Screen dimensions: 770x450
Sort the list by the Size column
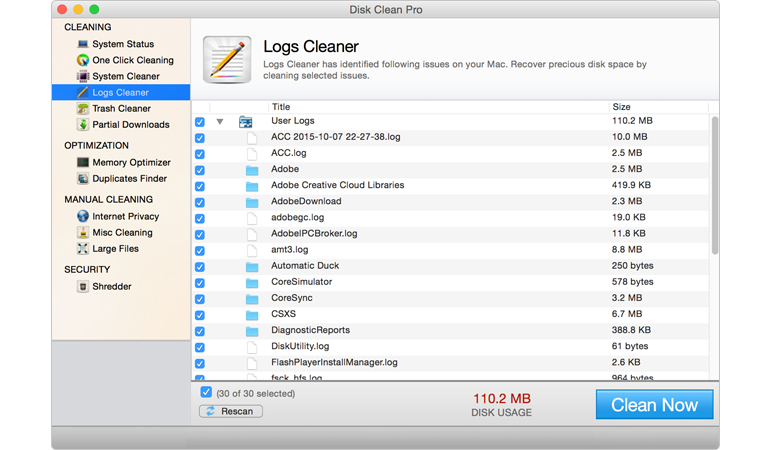(x=622, y=107)
